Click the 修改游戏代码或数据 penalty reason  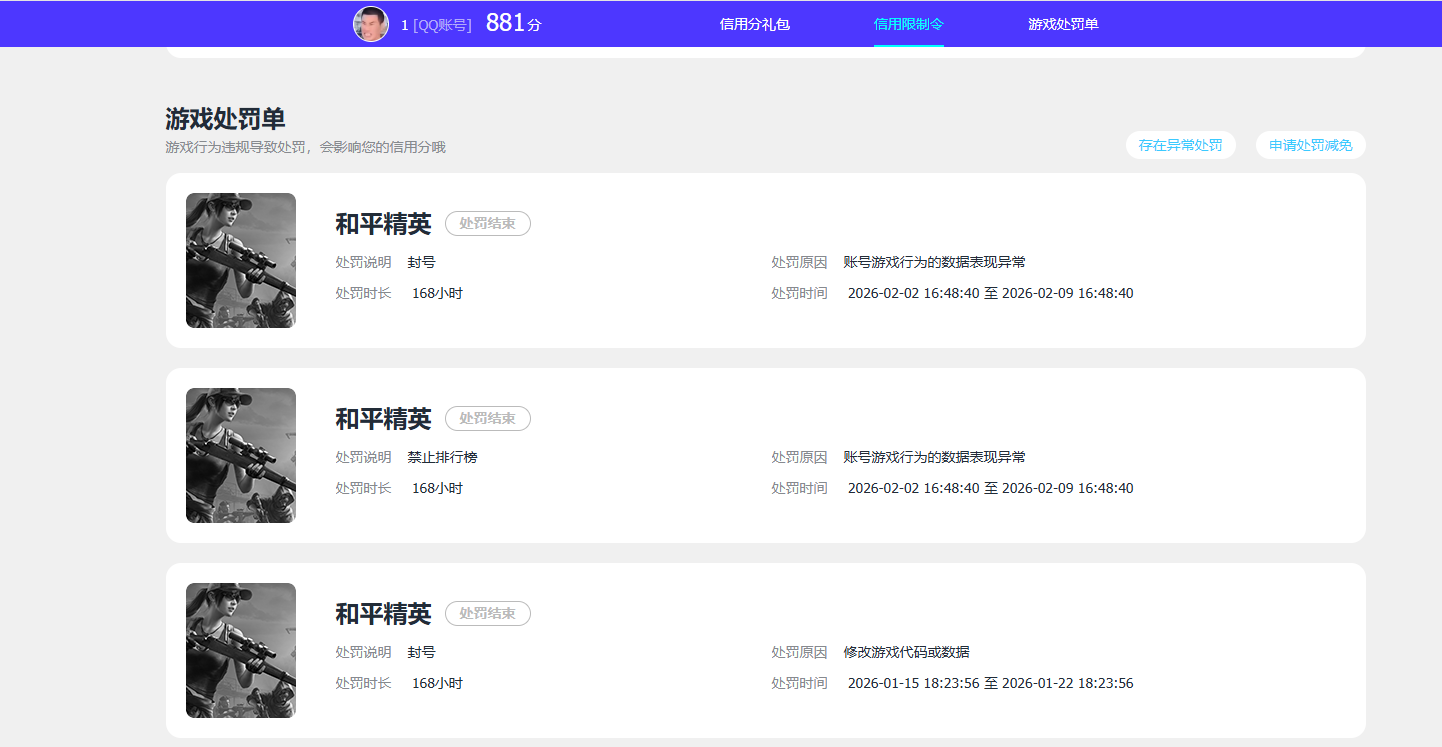tap(906, 652)
